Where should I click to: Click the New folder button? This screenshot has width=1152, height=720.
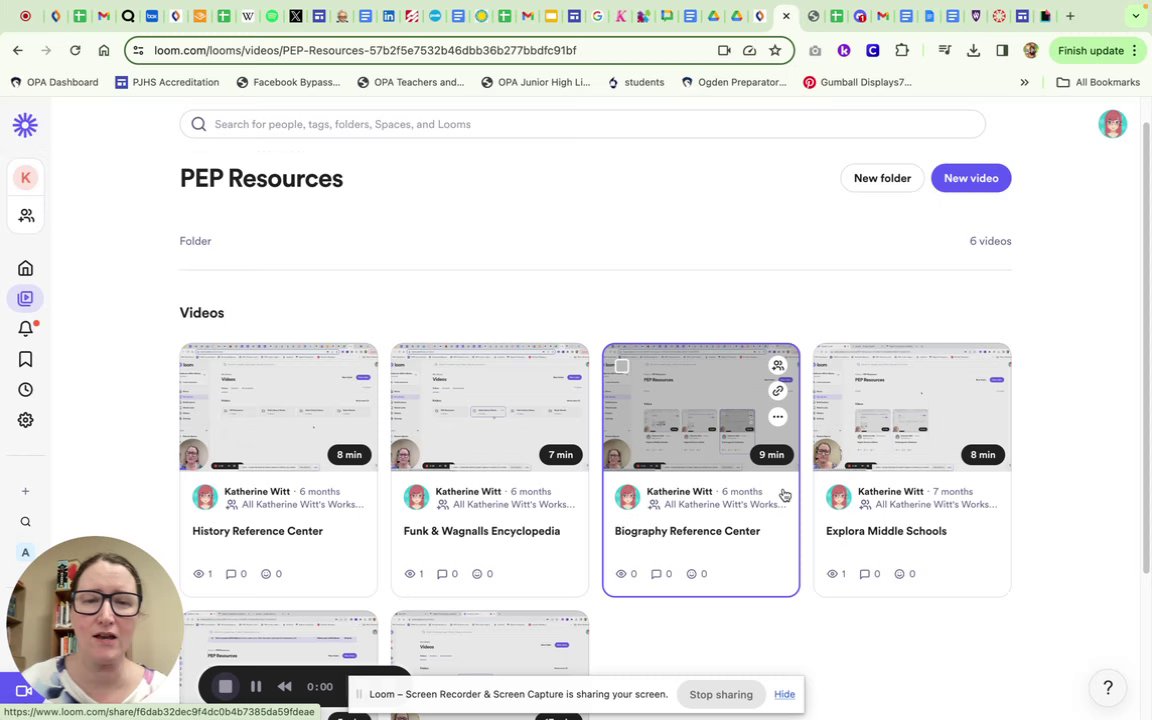coord(882,178)
